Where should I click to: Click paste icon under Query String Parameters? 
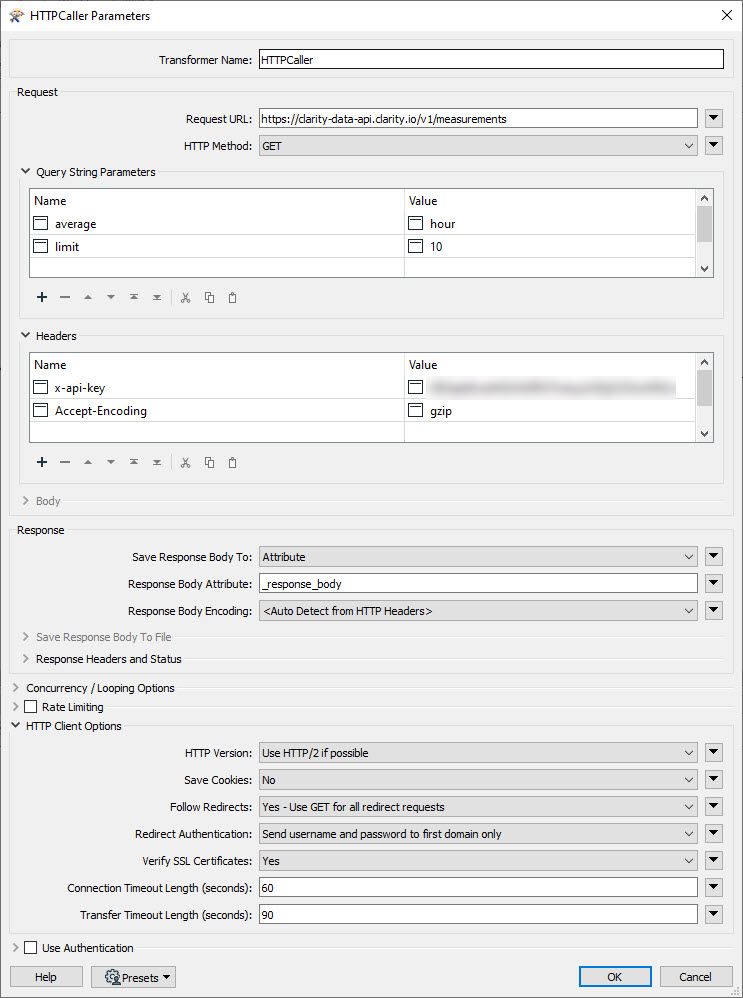233,297
